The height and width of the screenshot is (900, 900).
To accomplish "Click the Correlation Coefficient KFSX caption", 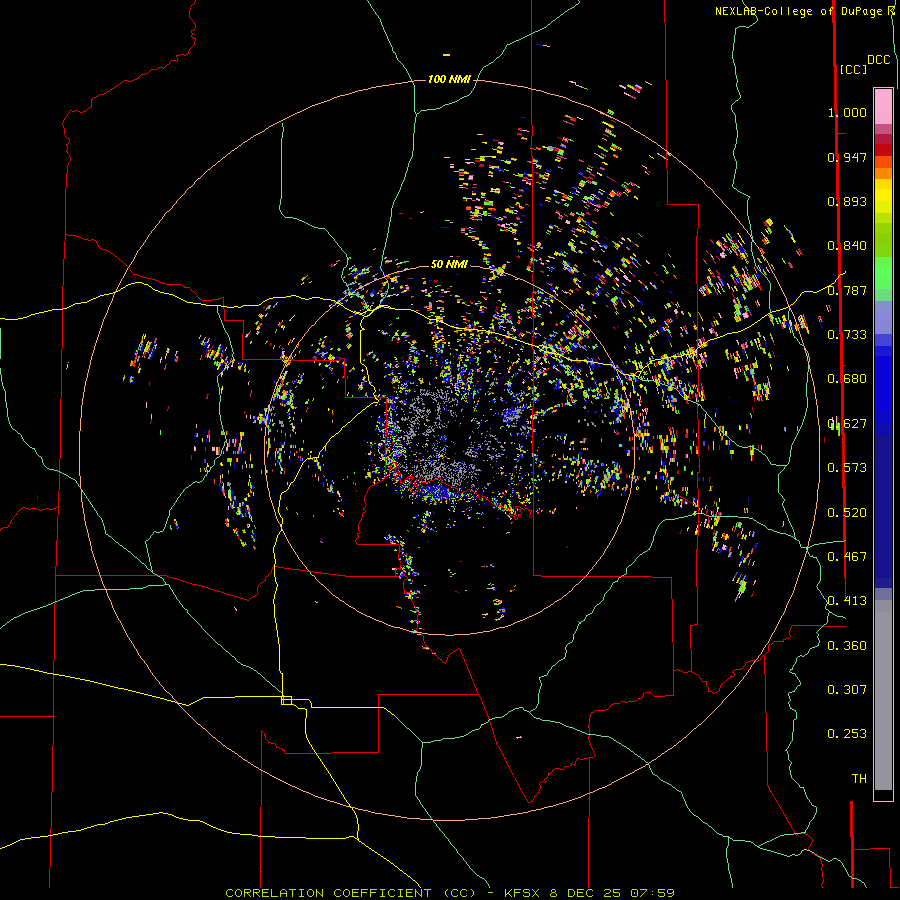I will point(449,893).
